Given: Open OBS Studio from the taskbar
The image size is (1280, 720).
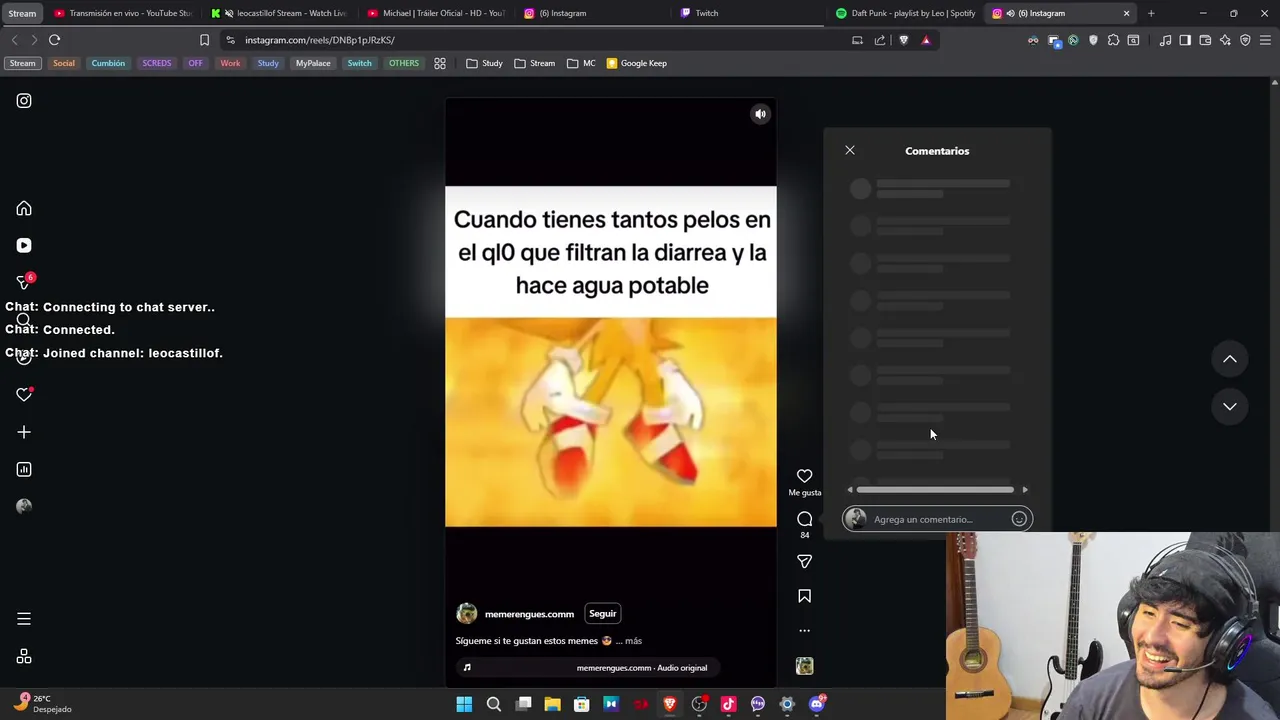Looking at the screenshot, I should pos(699,704).
